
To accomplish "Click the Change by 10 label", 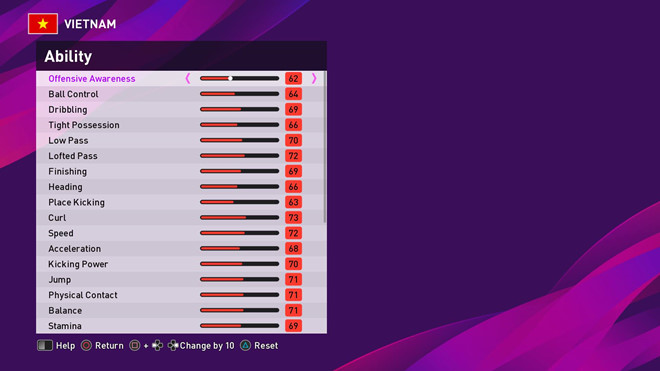I will coord(207,346).
